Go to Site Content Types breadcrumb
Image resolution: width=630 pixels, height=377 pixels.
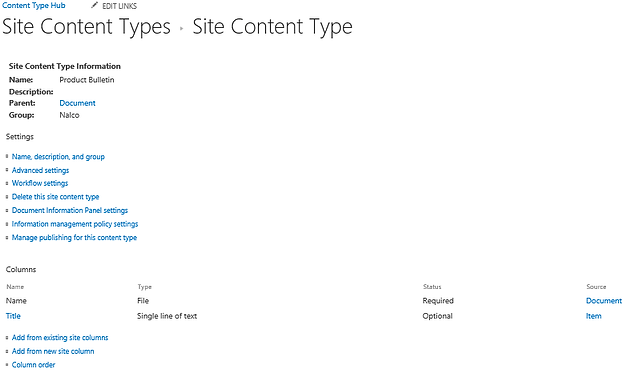coord(86,27)
